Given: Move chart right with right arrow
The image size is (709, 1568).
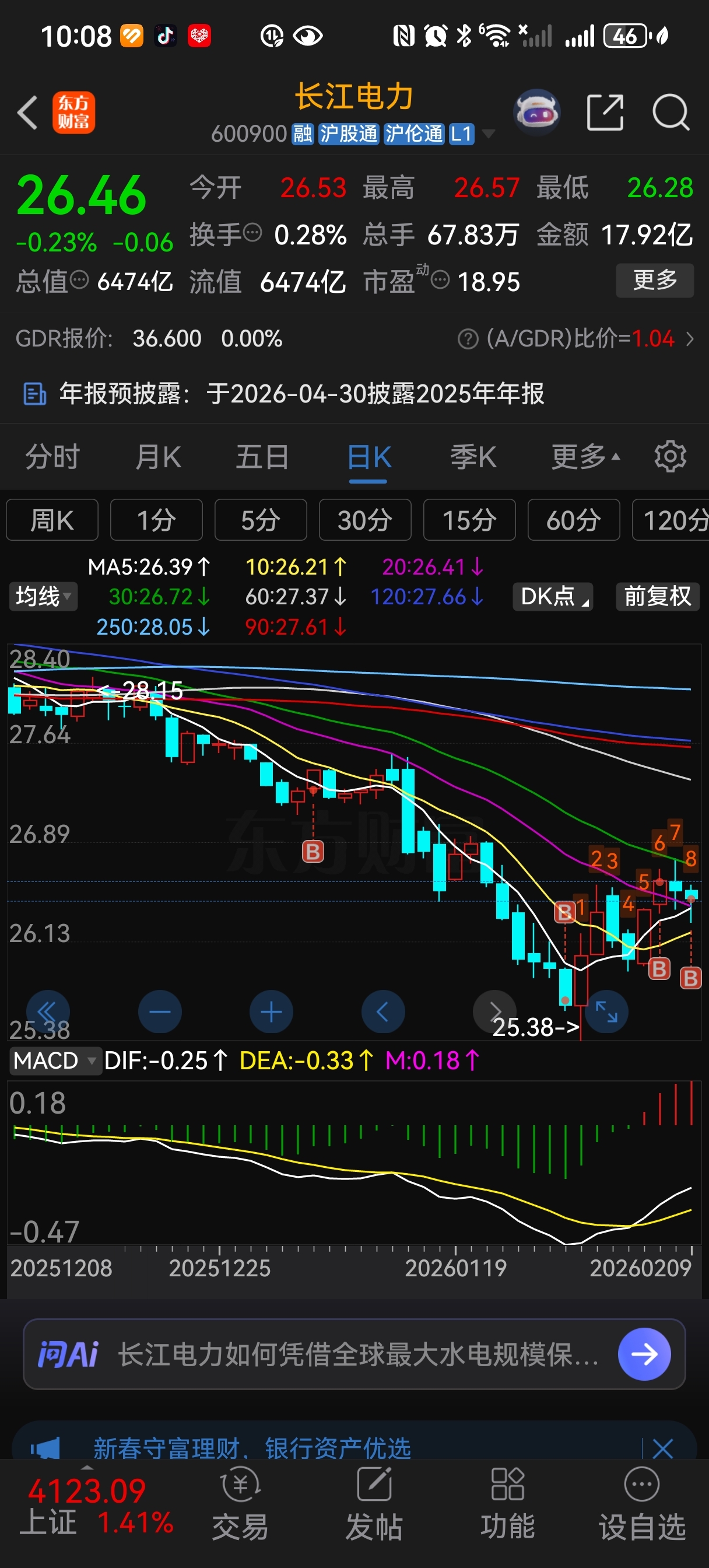Looking at the screenshot, I should point(494,1010).
